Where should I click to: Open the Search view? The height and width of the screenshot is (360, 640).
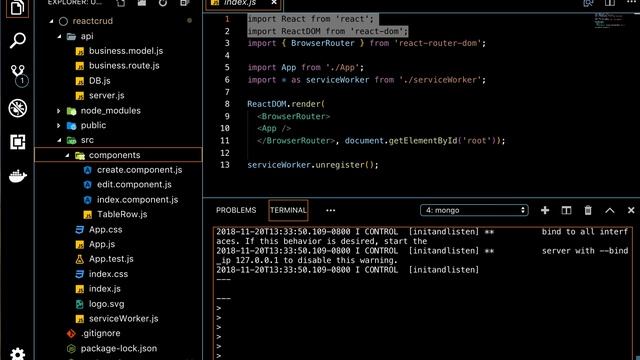click(x=17, y=40)
